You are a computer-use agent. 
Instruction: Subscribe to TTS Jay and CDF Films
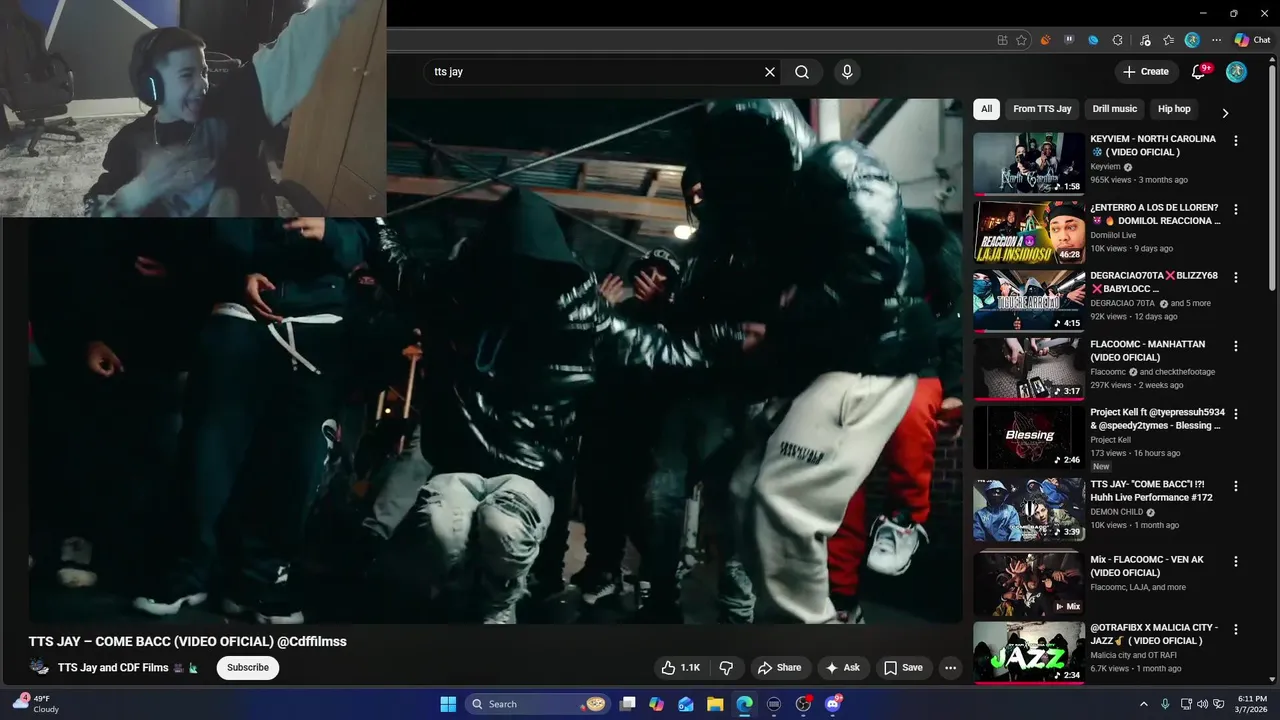(x=248, y=668)
